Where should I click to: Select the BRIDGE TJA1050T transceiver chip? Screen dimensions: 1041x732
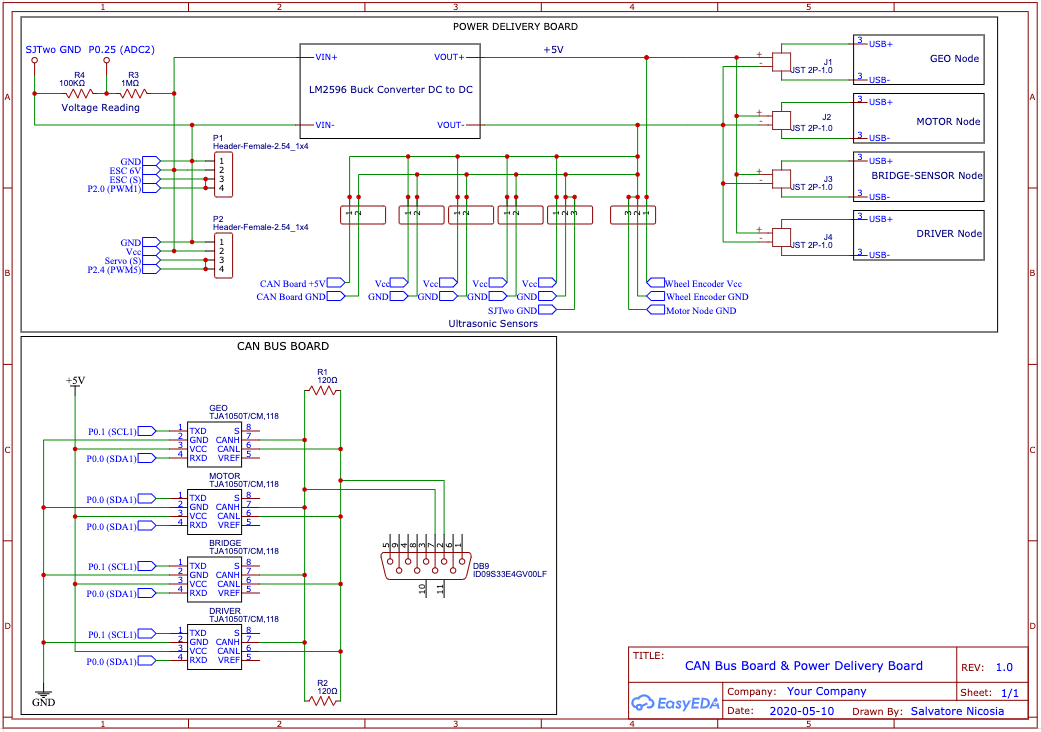tap(214, 579)
